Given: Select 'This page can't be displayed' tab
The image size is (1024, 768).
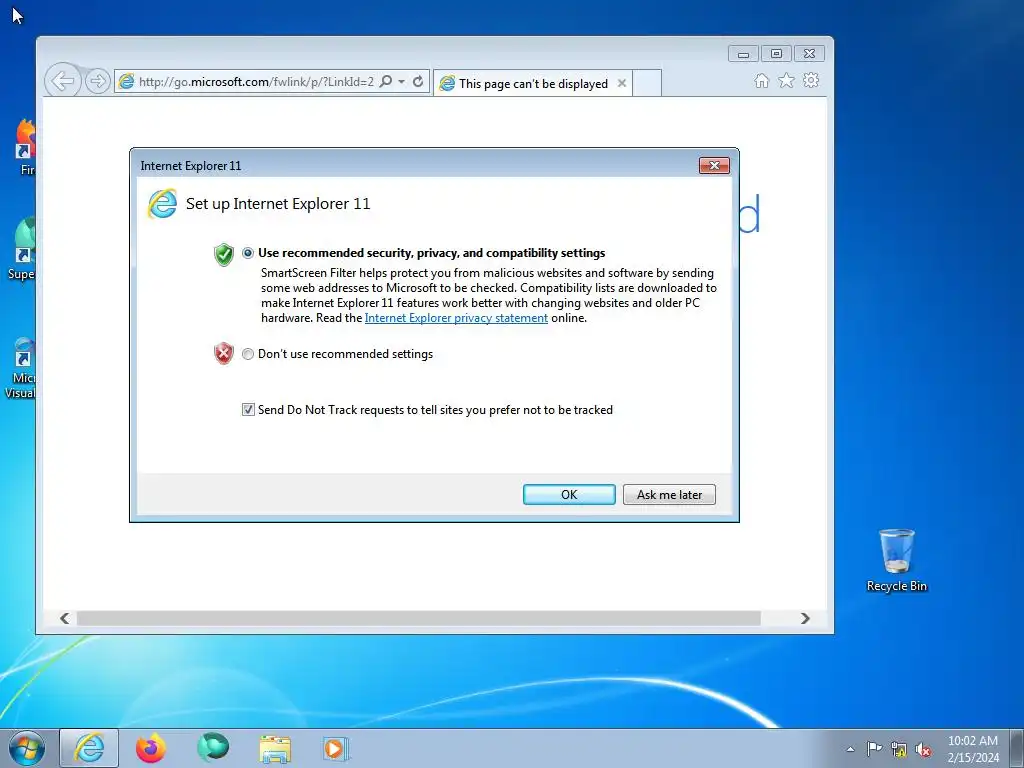Looking at the screenshot, I should click(x=532, y=83).
